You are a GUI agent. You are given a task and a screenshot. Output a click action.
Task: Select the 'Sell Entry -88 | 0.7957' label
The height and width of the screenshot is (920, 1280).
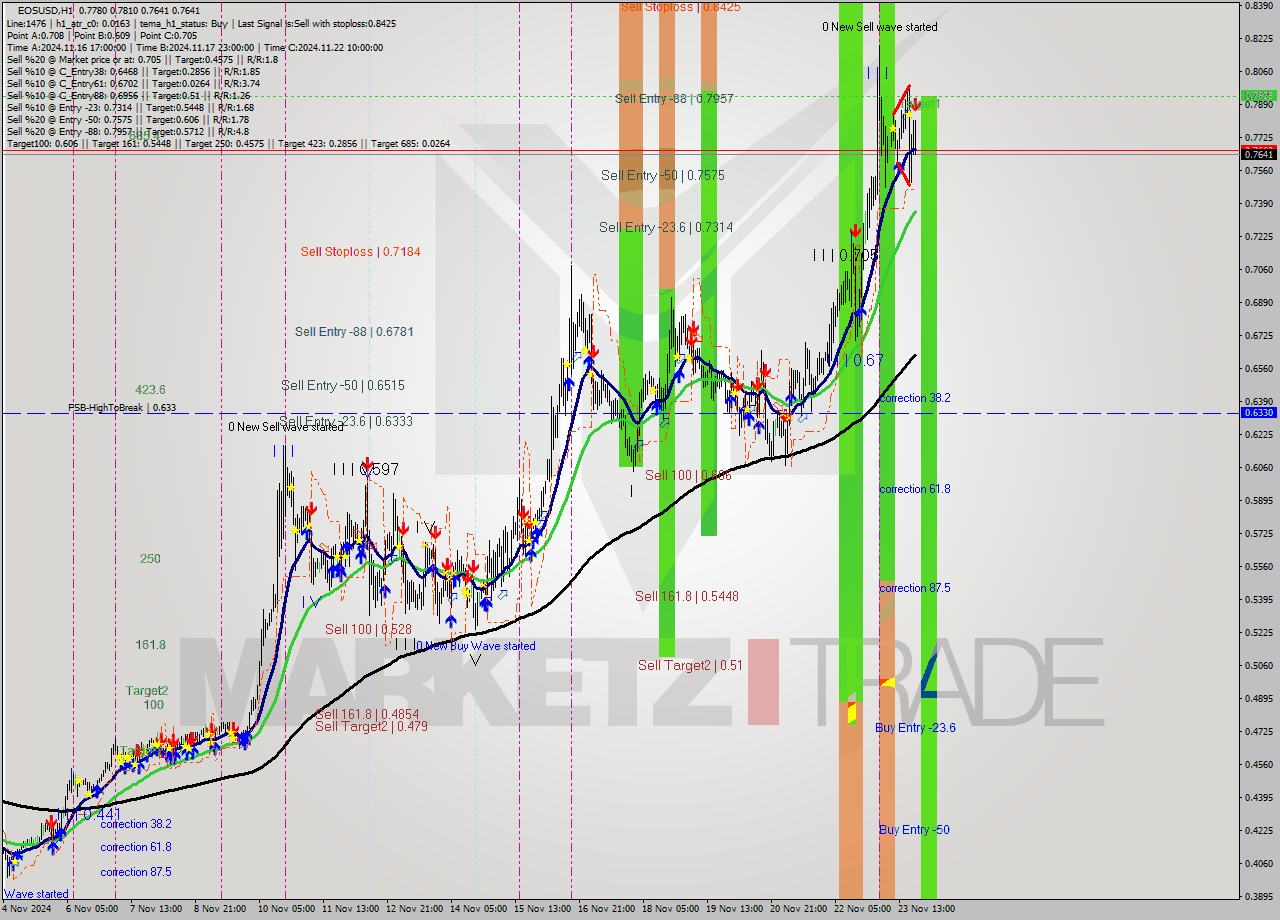pyautogui.click(x=674, y=99)
